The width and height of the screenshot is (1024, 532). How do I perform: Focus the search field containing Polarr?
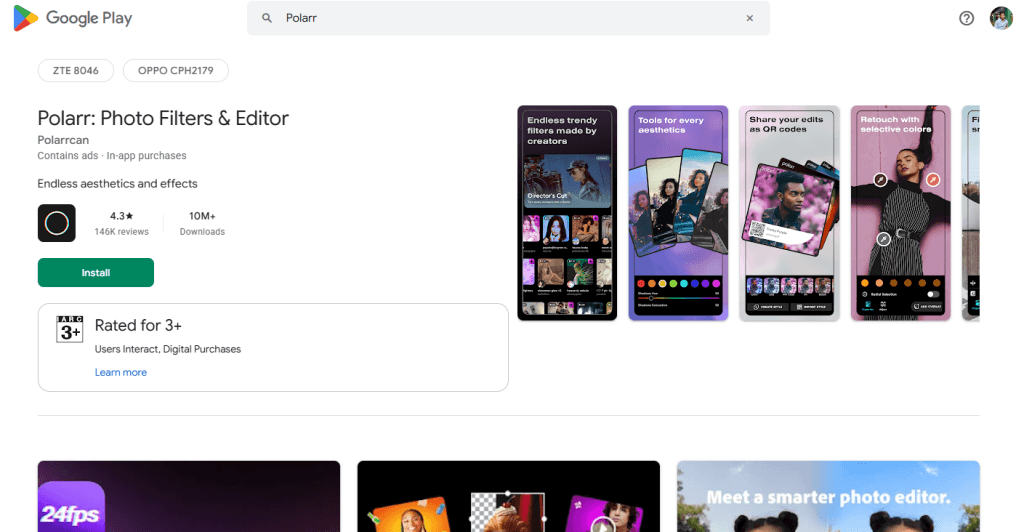tap(508, 18)
